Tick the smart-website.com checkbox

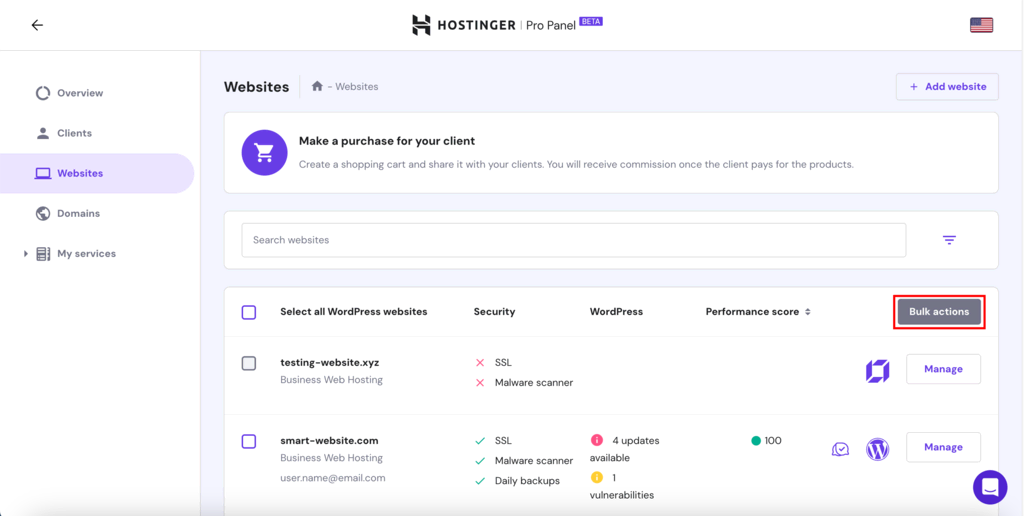click(x=249, y=442)
